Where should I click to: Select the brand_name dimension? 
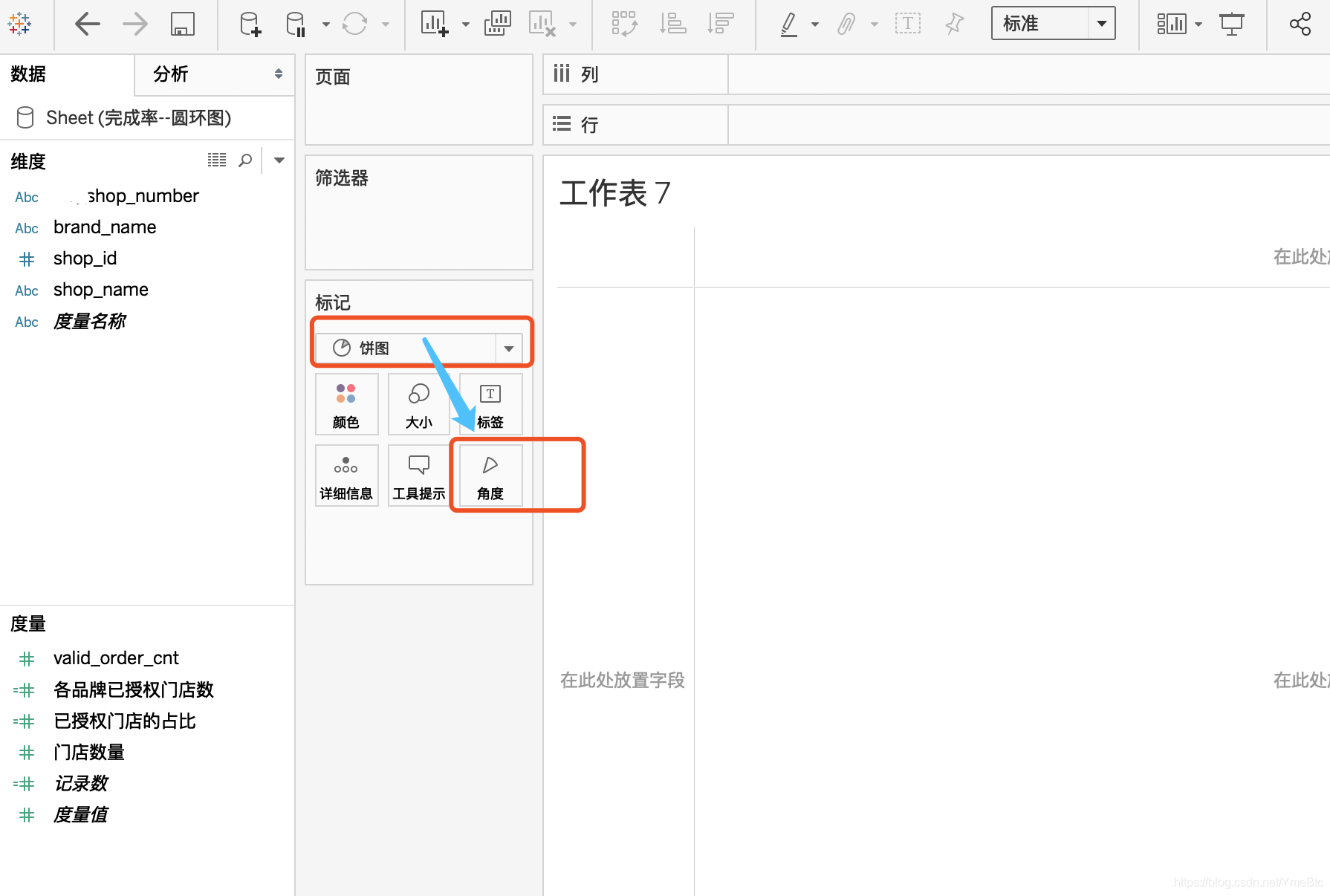[105, 227]
